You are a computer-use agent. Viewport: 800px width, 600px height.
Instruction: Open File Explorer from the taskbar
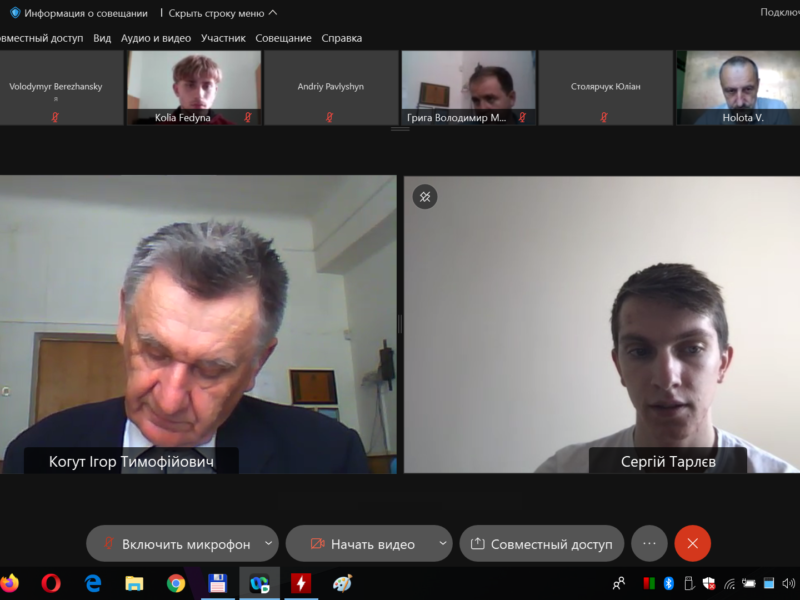point(134,583)
